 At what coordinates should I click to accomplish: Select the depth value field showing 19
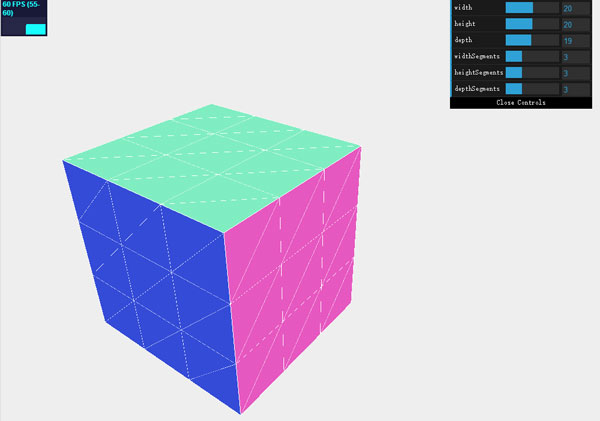(576, 40)
